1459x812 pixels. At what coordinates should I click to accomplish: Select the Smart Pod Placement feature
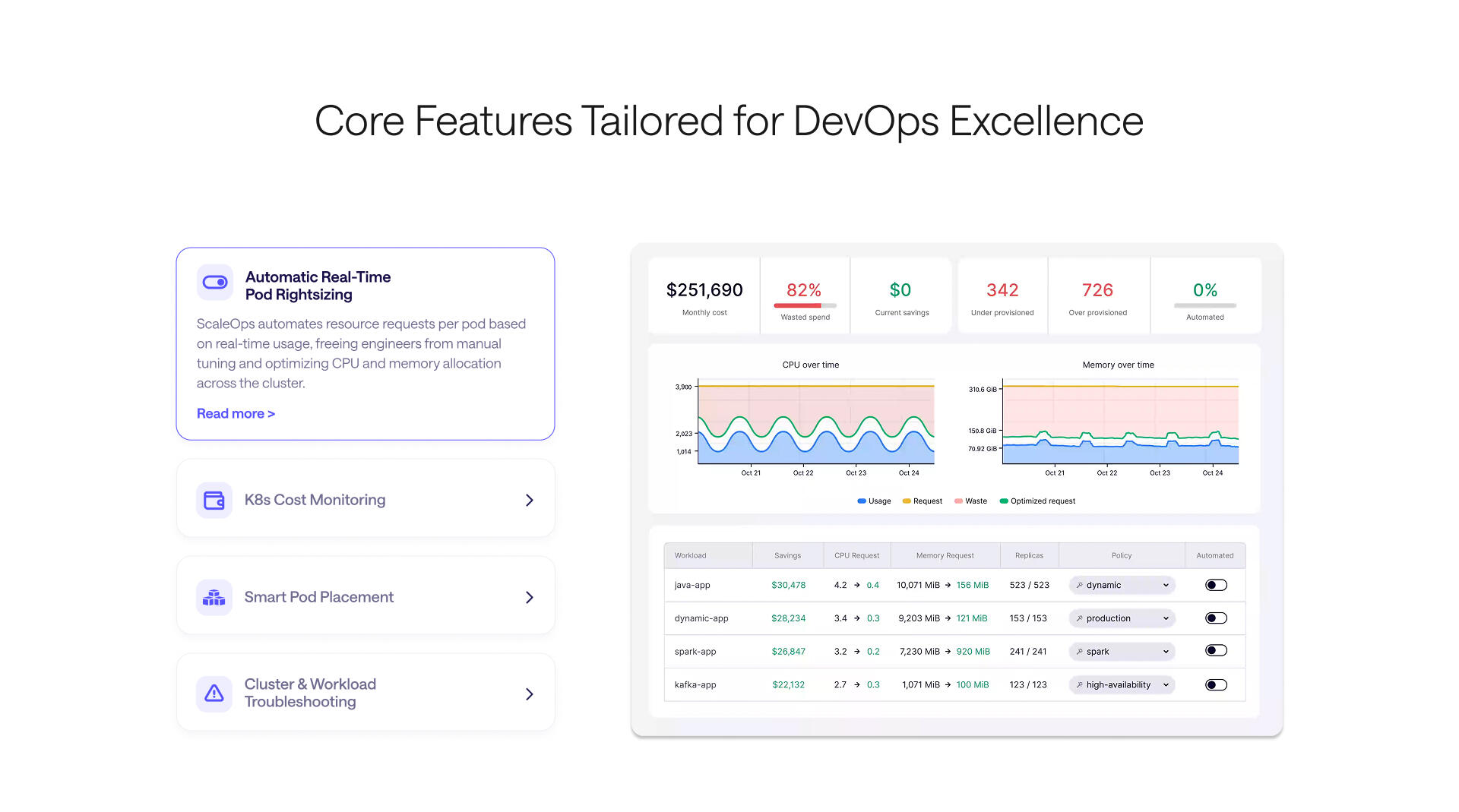click(x=366, y=596)
